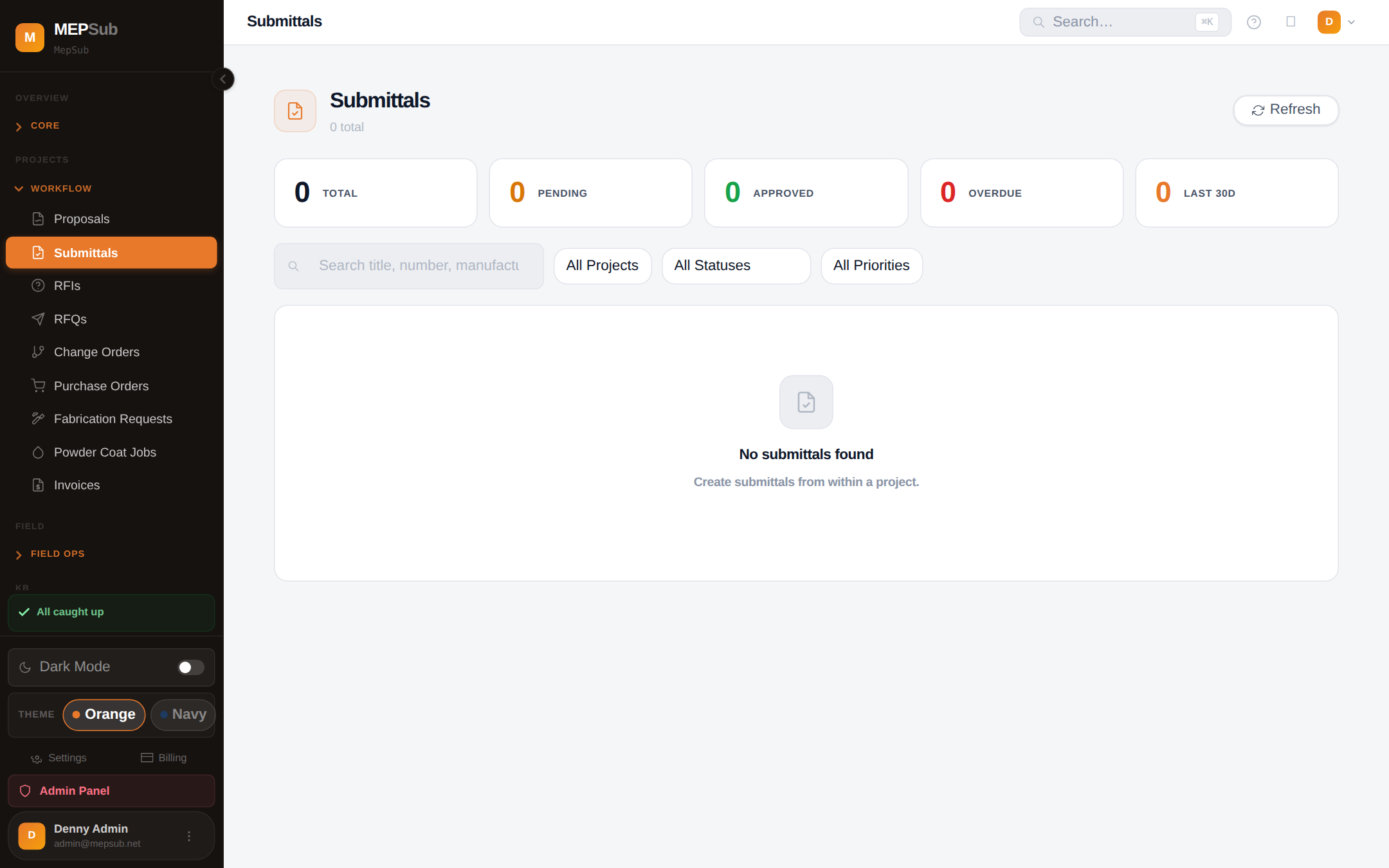Click the help question mark icon
The width and height of the screenshot is (1389, 868).
coord(1253,23)
